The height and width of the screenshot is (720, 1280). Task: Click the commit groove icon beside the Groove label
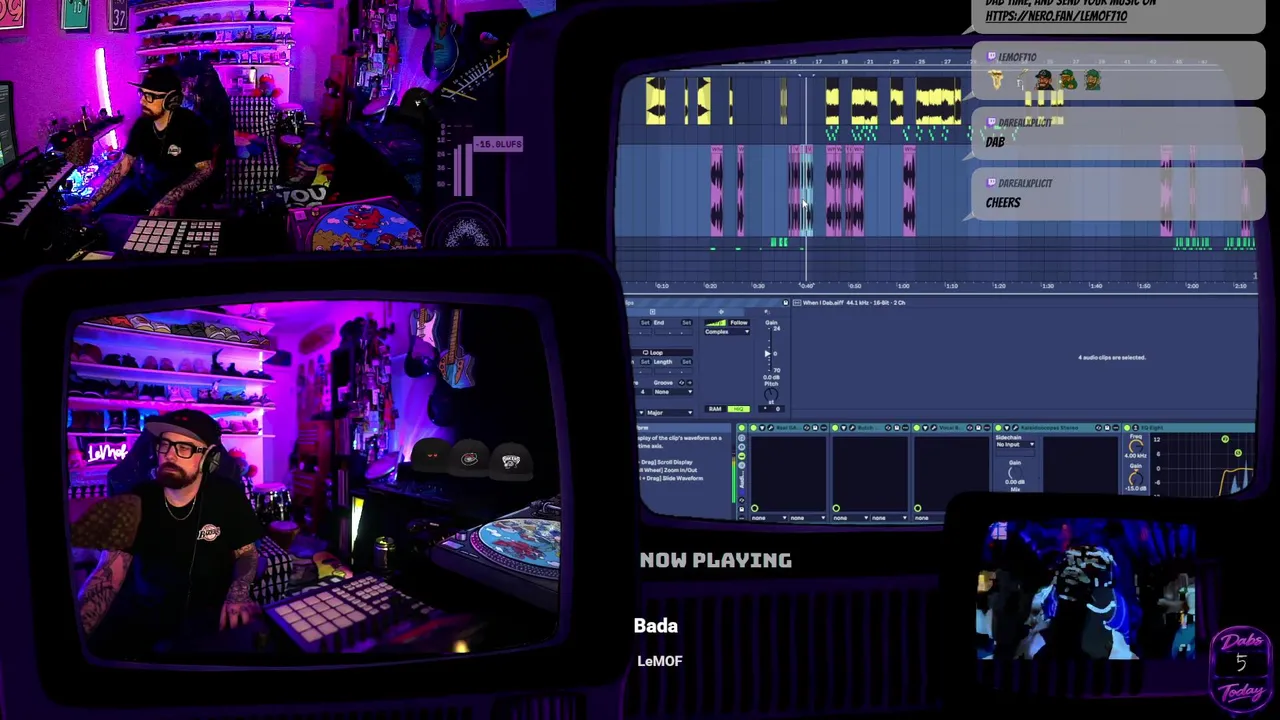pos(690,383)
